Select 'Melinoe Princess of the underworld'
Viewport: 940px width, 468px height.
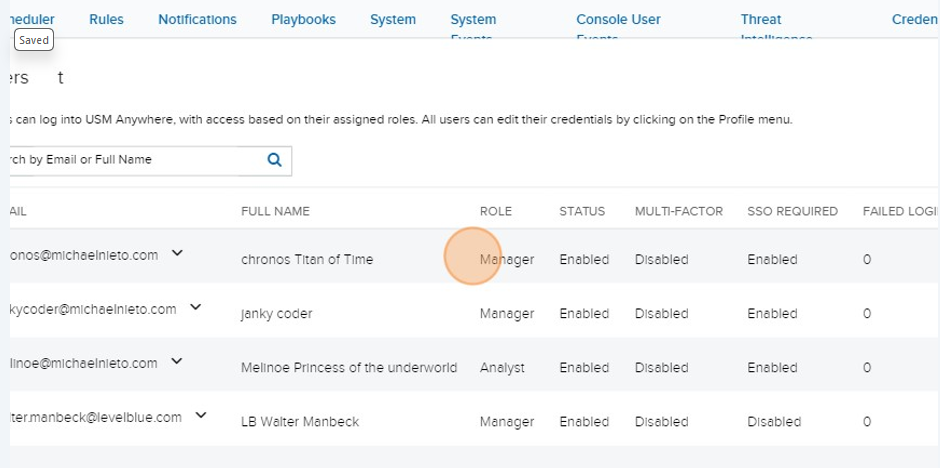pos(349,367)
